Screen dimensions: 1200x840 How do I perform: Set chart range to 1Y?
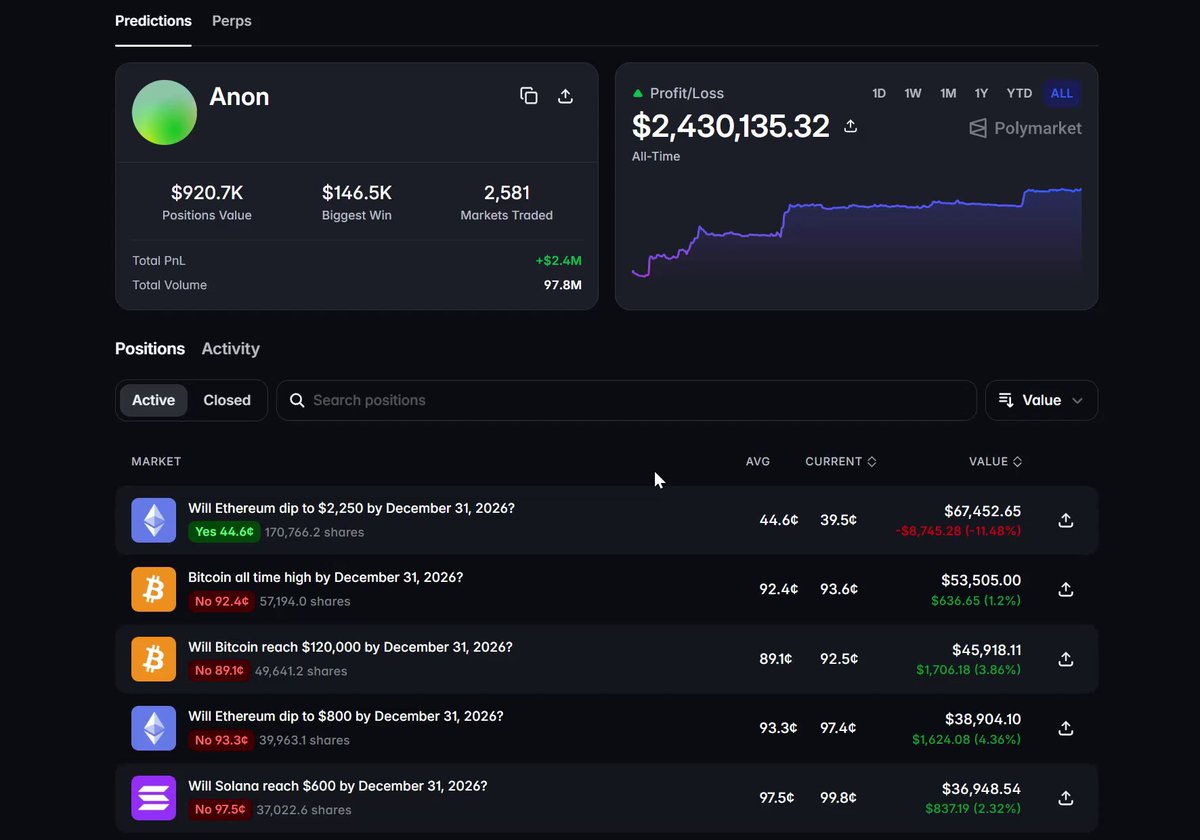[x=982, y=93]
